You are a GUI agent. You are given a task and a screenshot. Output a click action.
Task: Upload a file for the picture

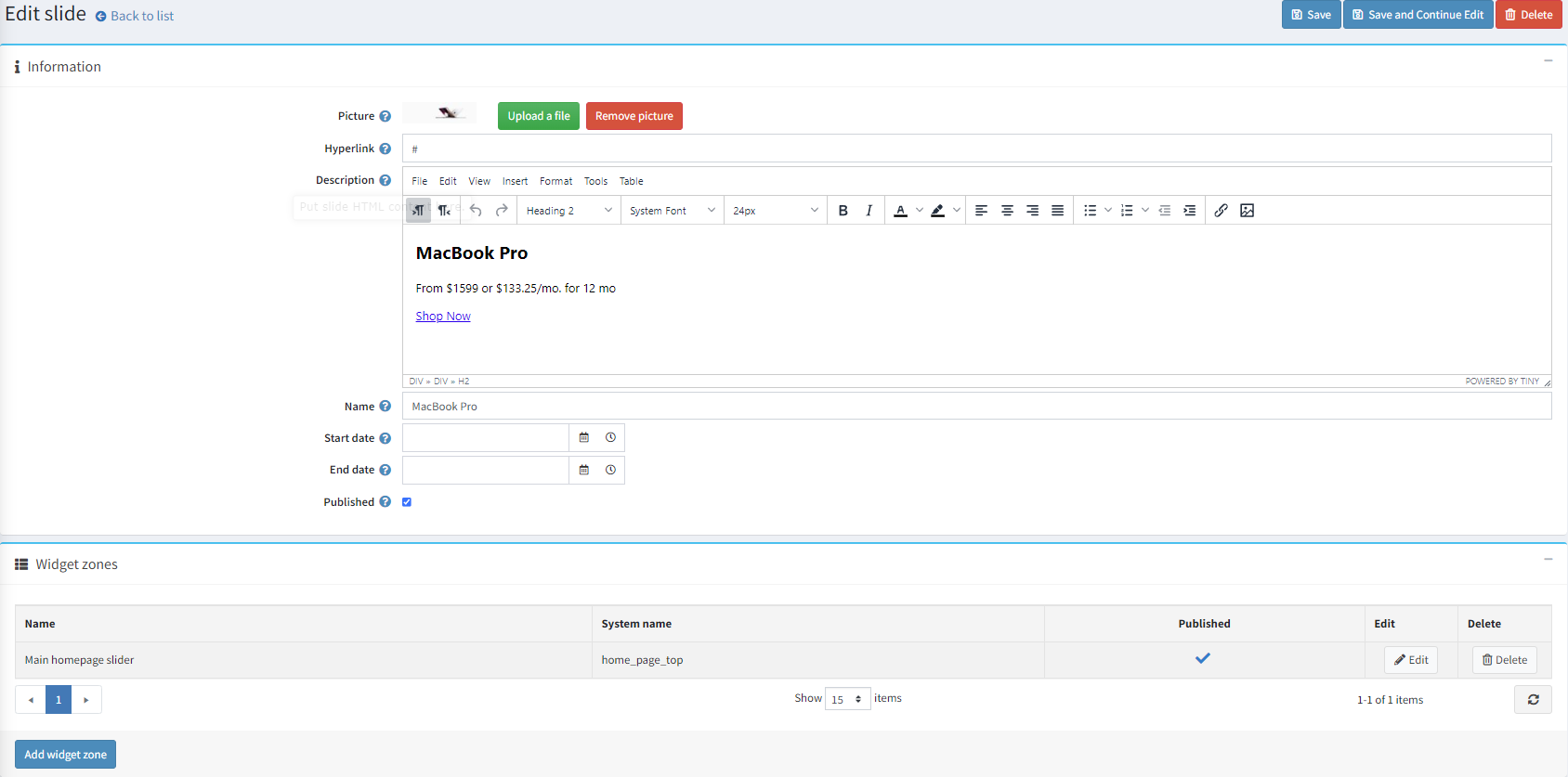tap(539, 116)
